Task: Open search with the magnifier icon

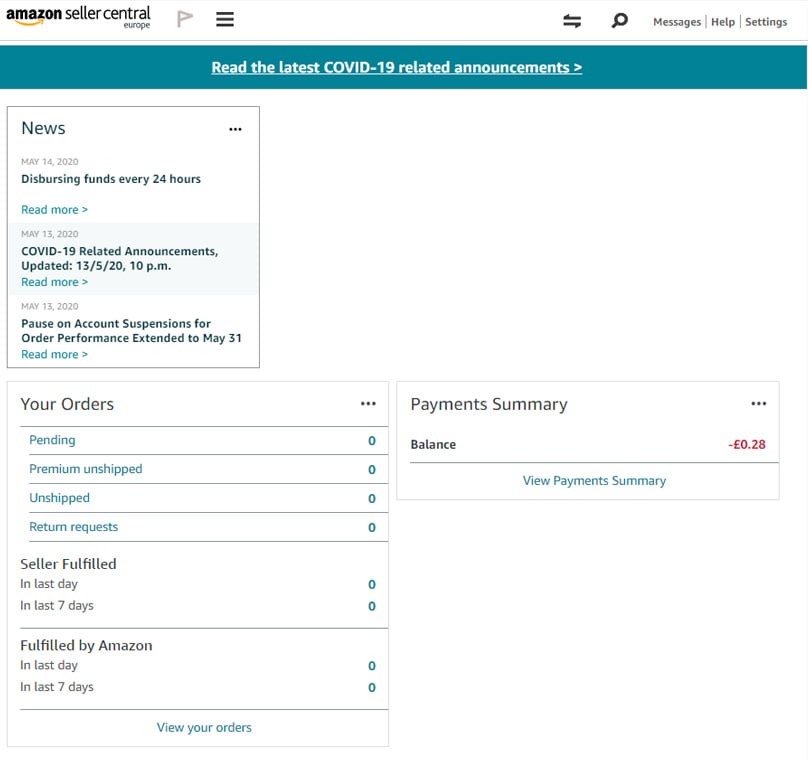Action: [x=620, y=20]
